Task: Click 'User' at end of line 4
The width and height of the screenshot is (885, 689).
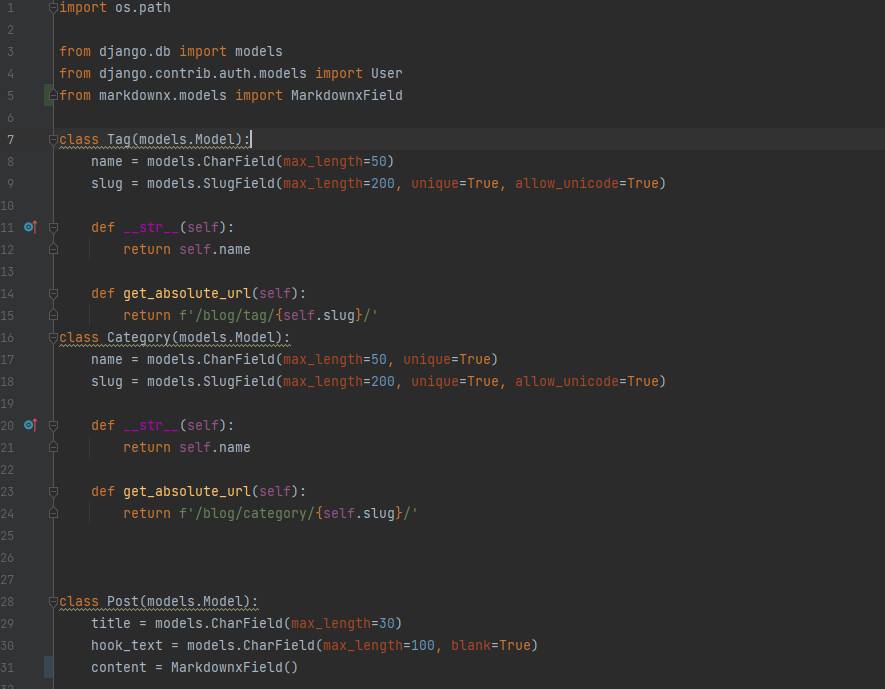Action: click(x=387, y=73)
